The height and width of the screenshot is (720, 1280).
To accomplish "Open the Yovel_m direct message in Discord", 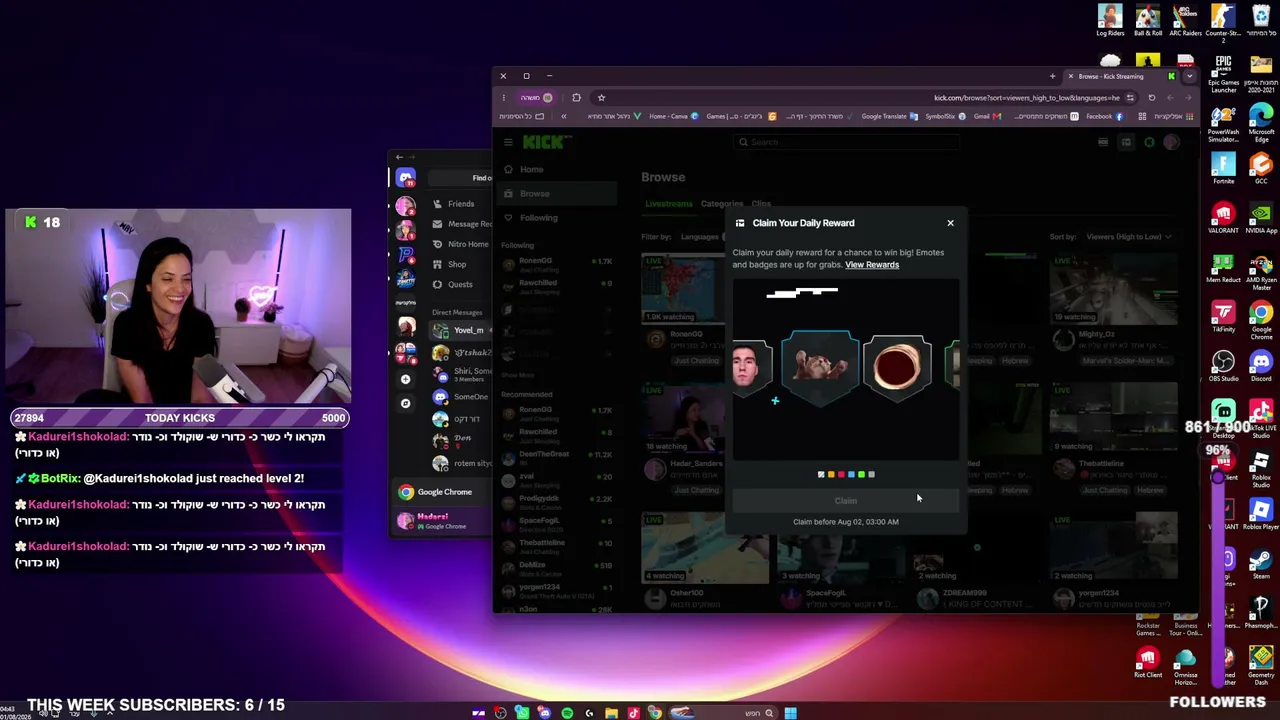I will tap(461, 330).
